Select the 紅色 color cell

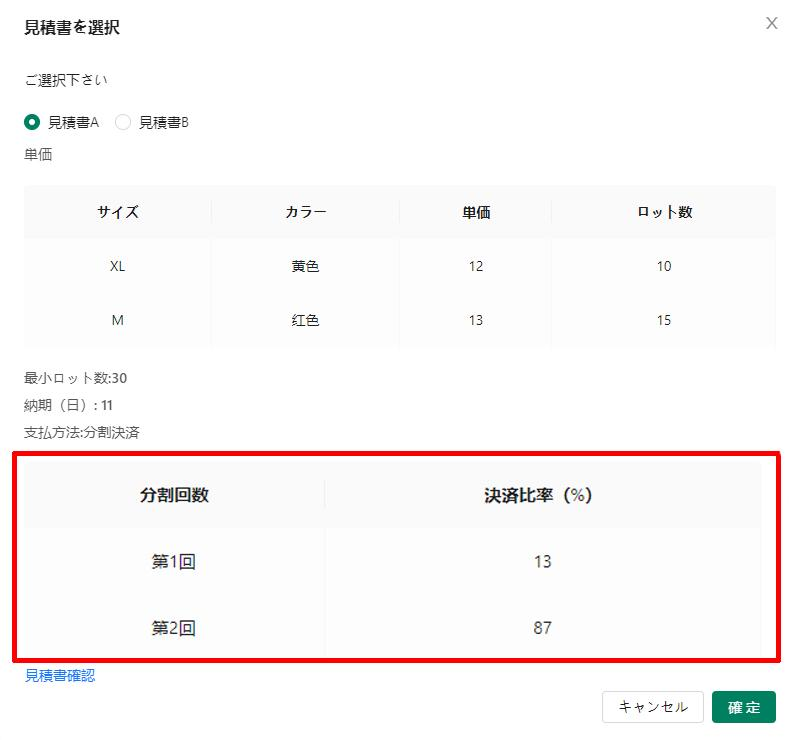coord(305,320)
